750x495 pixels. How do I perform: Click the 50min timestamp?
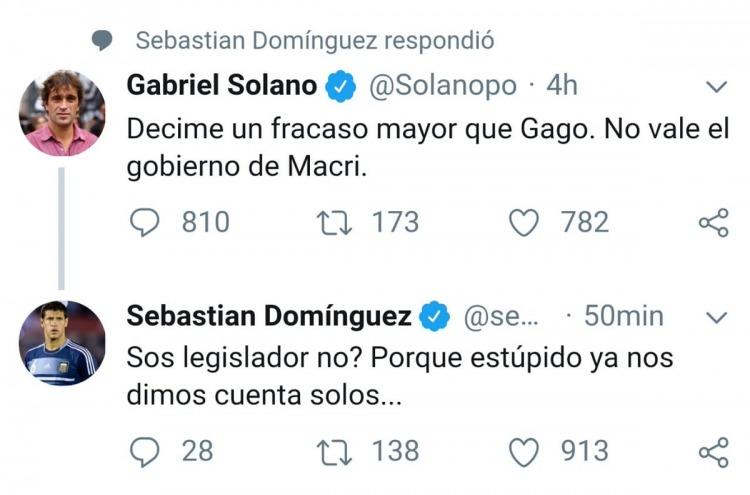coord(624,316)
